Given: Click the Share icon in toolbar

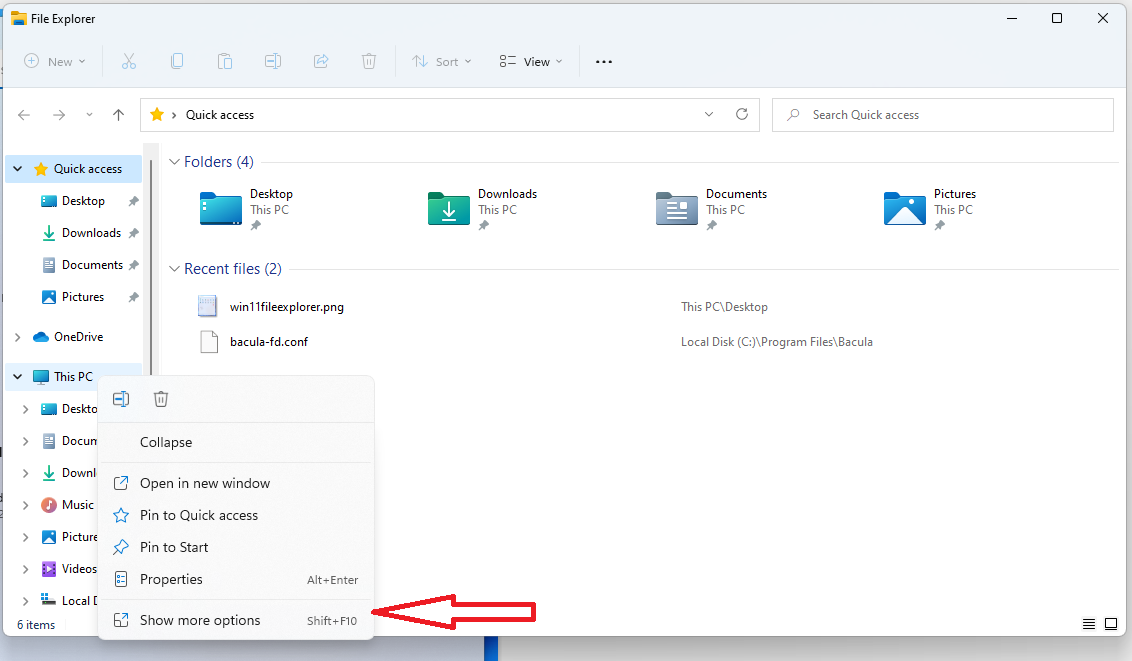Looking at the screenshot, I should pyautogui.click(x=321, y=61).
